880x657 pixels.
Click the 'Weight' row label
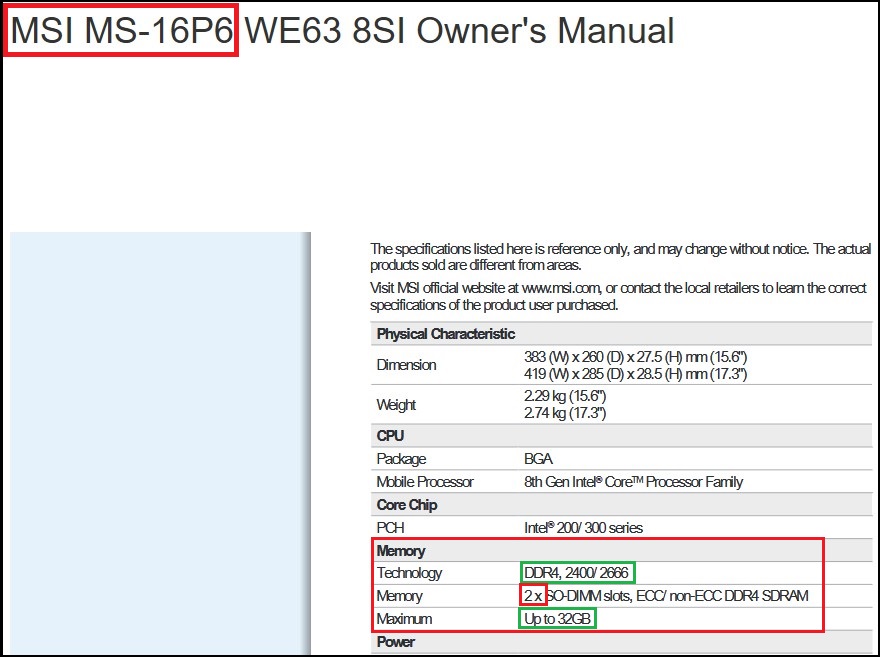(396, 405)
